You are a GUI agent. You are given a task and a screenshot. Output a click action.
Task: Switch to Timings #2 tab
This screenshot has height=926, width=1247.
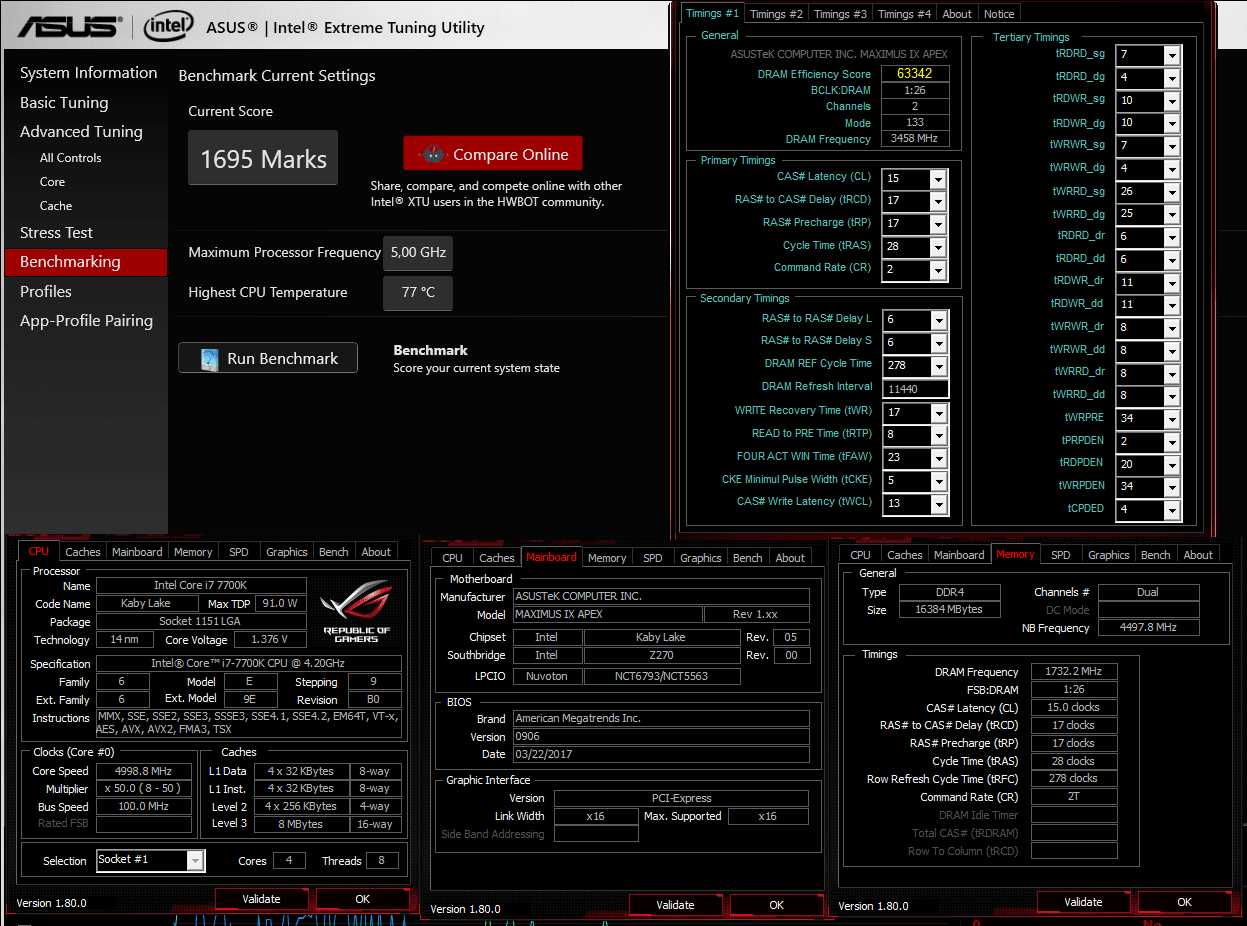pos(776,14)
